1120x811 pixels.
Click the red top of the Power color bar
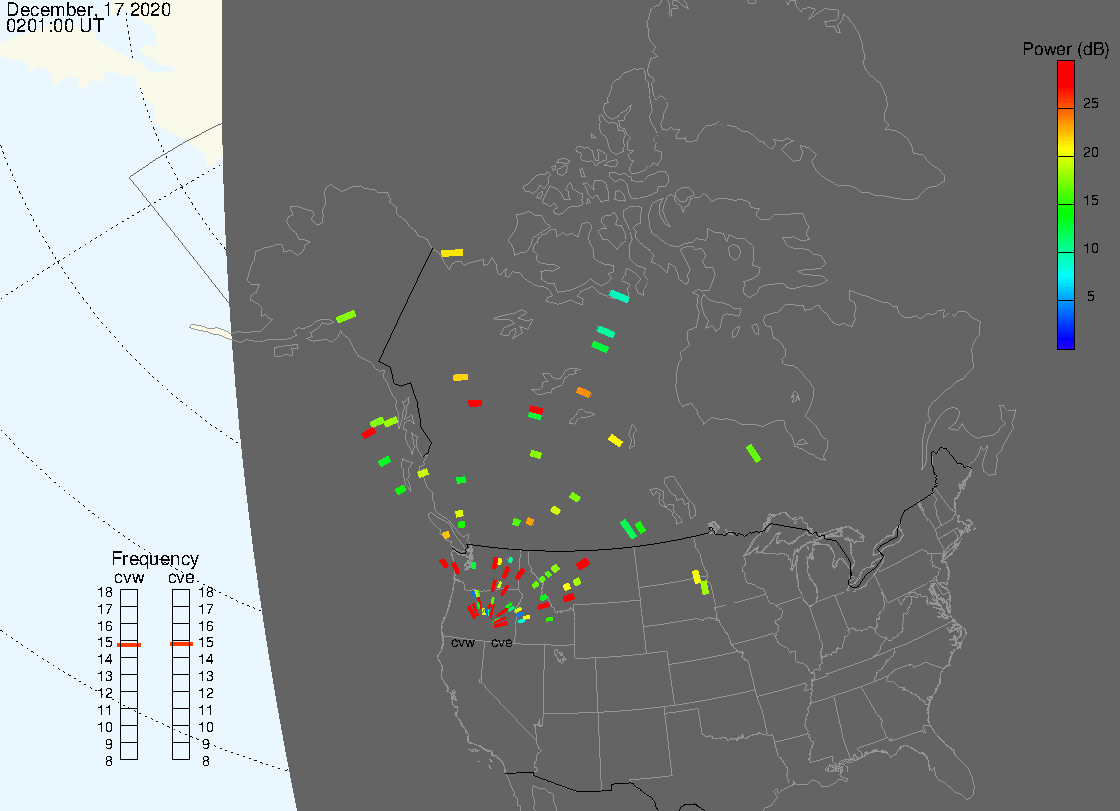pyautogui.click(x=1066, y=84)
